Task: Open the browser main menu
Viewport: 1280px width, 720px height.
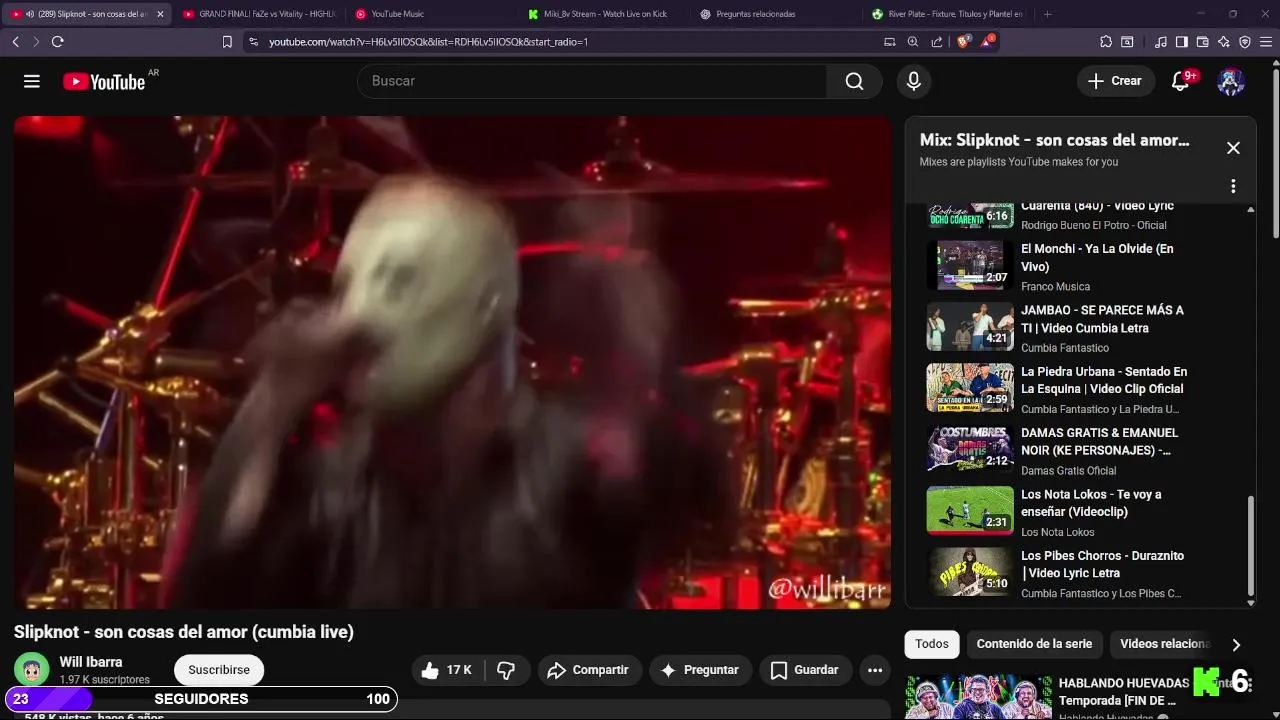Action: coord(1266,42)
